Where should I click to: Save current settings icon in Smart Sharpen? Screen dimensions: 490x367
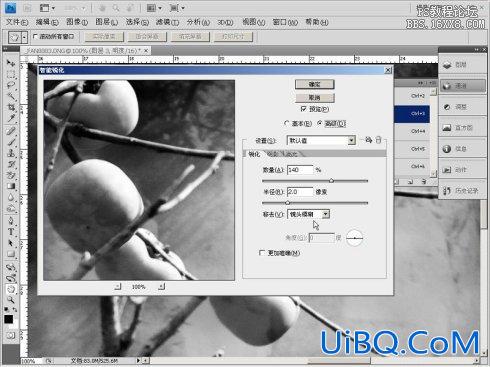click(368, 140)
